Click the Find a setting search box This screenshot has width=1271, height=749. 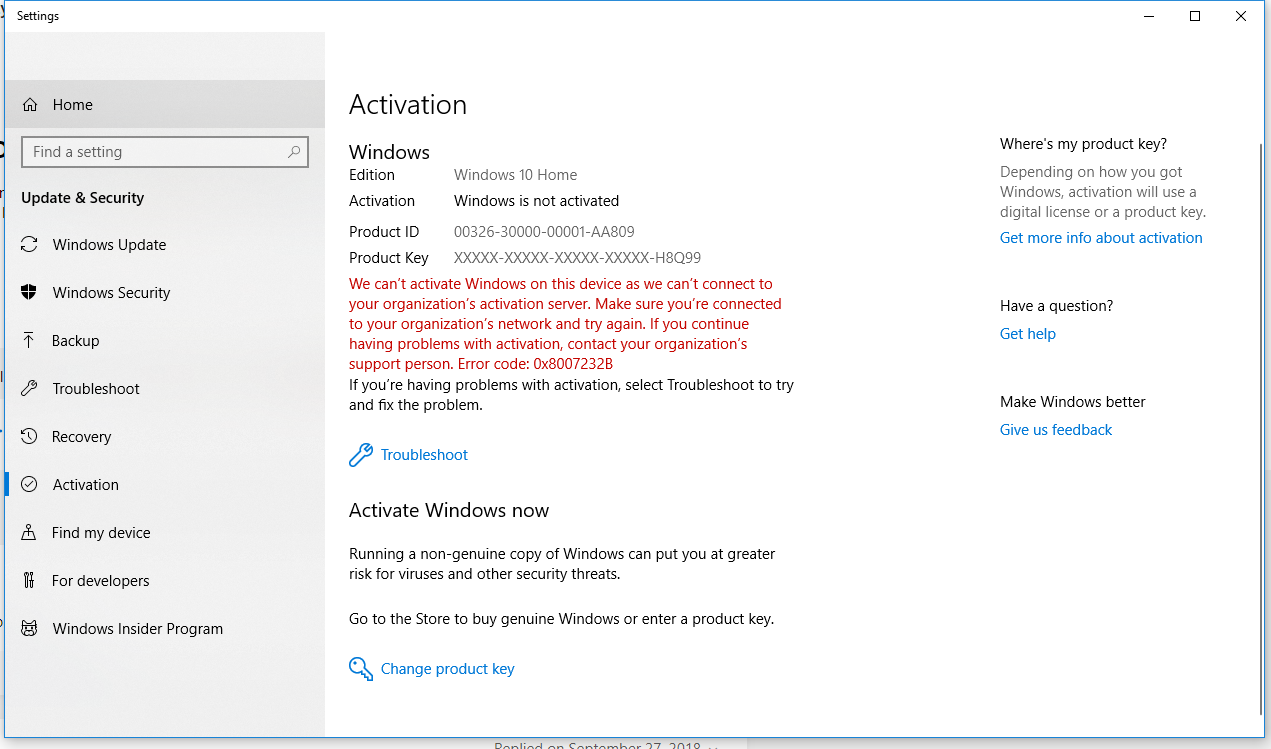click(165, 152)
